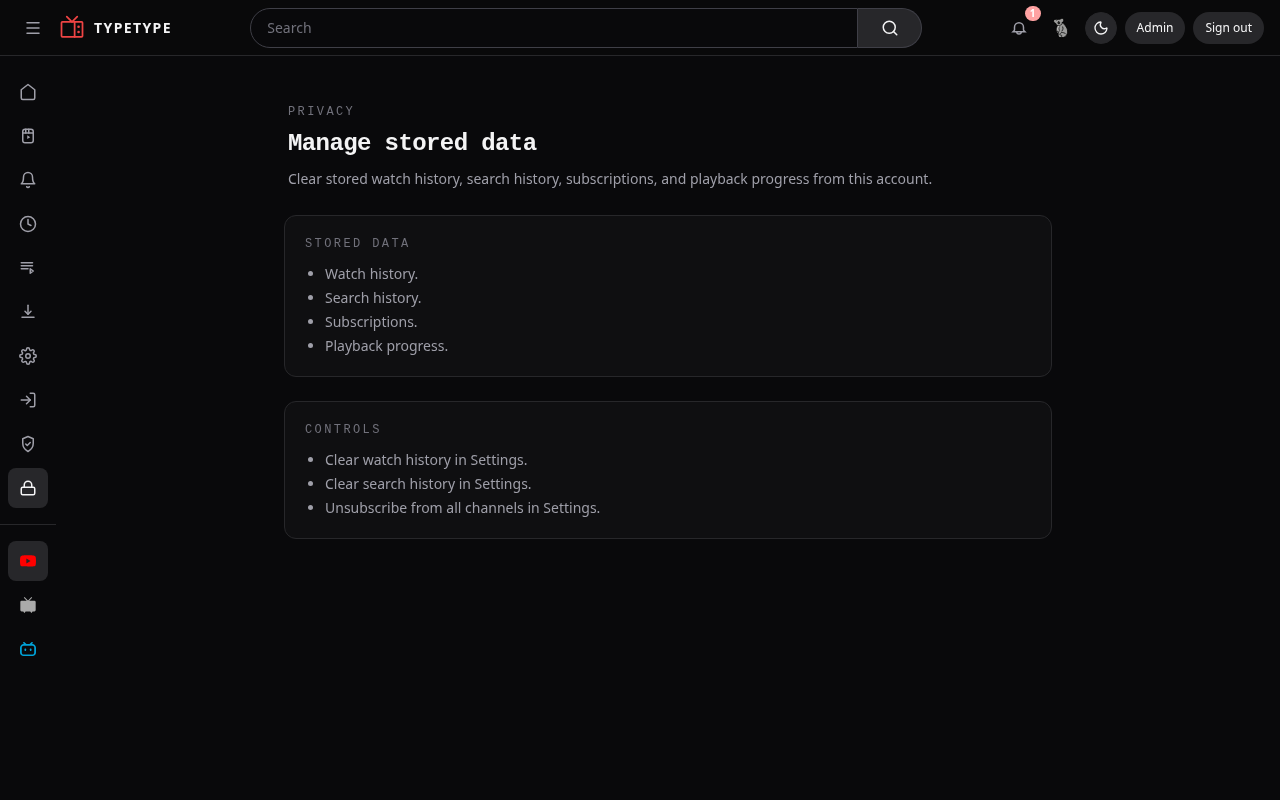
Task: Click the 'STORED DATA' section label
Action: [x=357, y=243]
